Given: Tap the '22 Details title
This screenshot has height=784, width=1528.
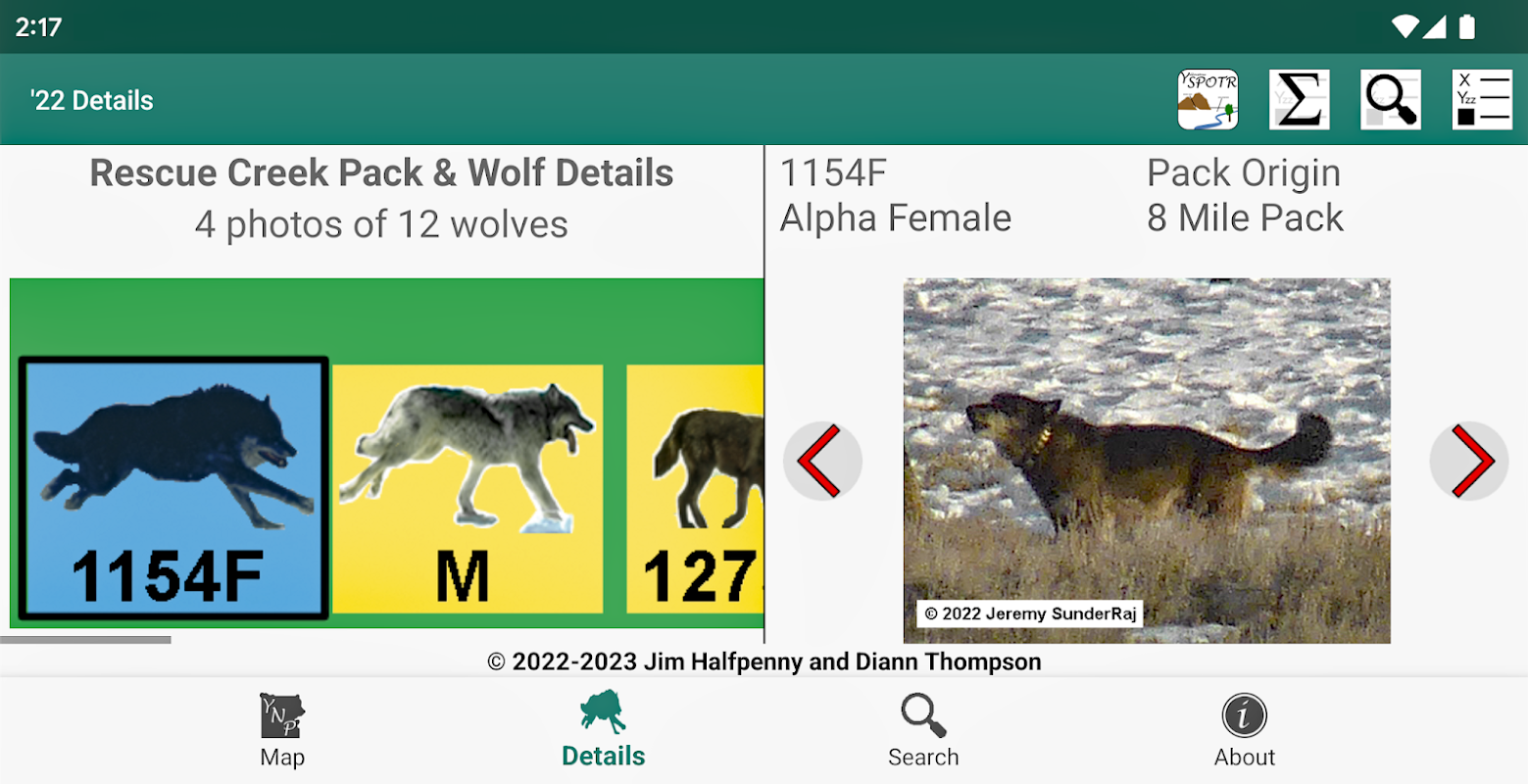Looking at the screenshot, I should (92, 100).
